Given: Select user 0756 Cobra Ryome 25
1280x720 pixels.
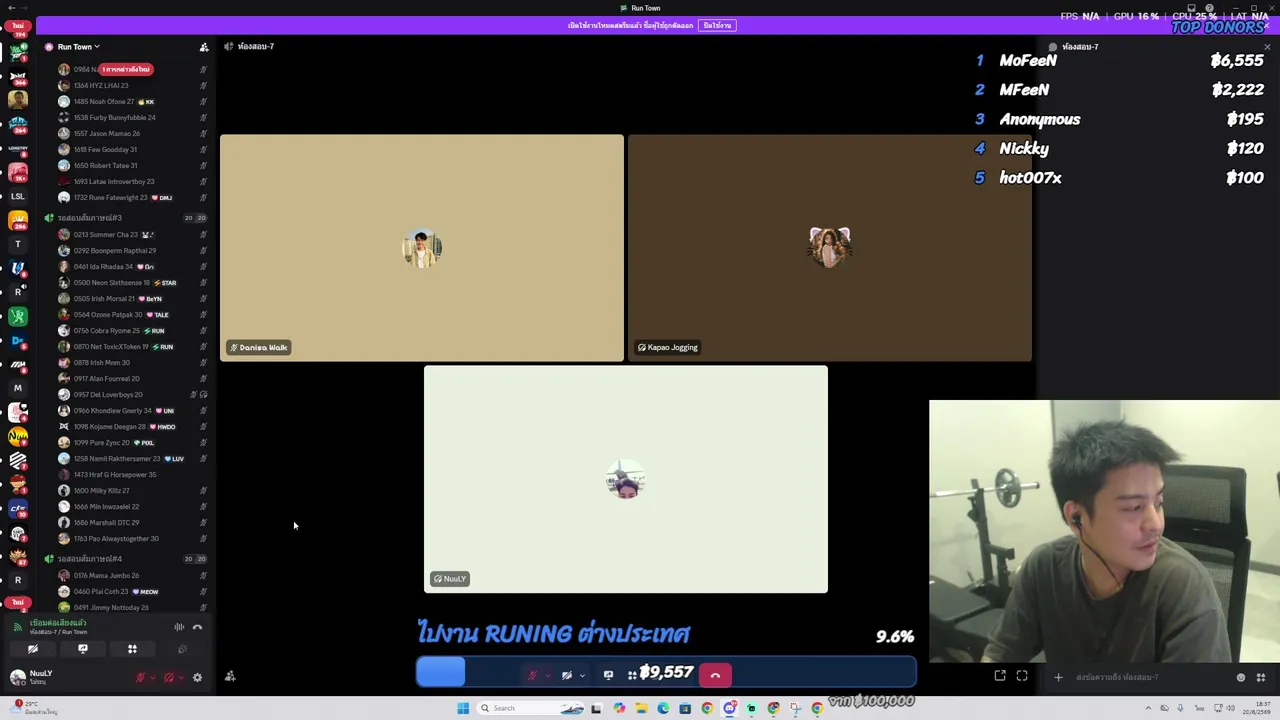Looking at the screenshot, I should point(132,330).
